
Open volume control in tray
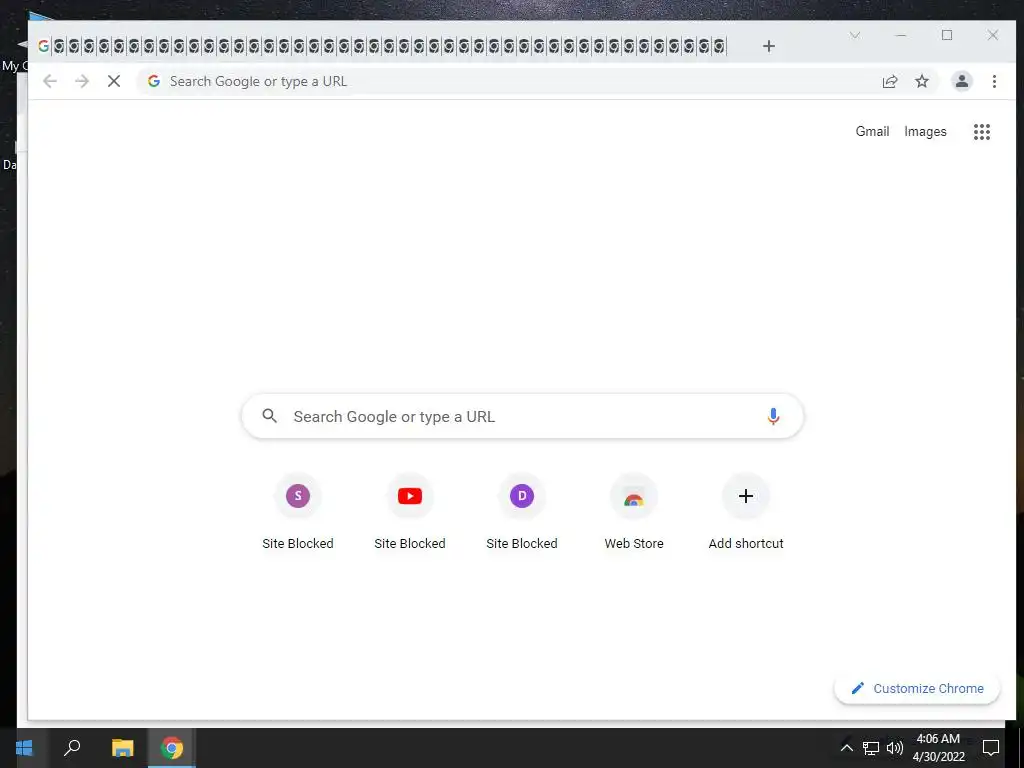coord(895,748)
